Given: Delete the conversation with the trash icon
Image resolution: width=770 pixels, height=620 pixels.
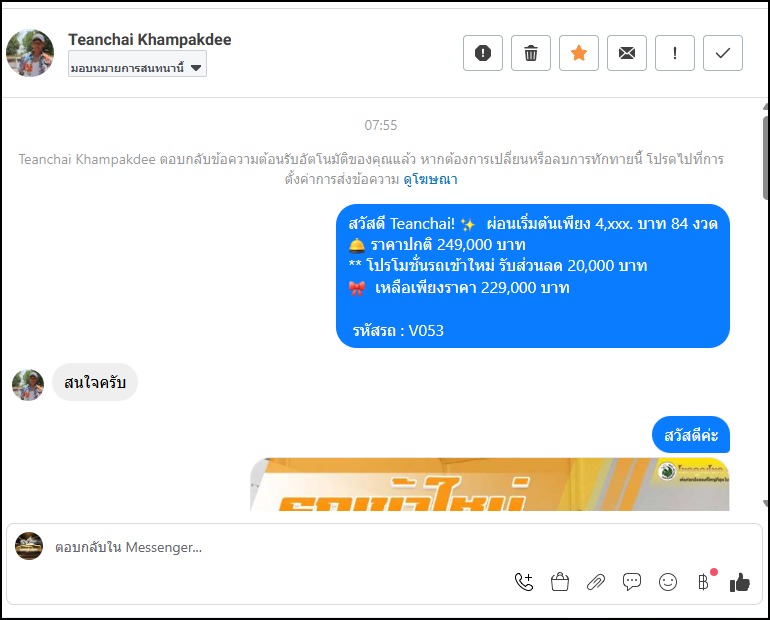Looking at the screenshot, I should click(531, 53).
